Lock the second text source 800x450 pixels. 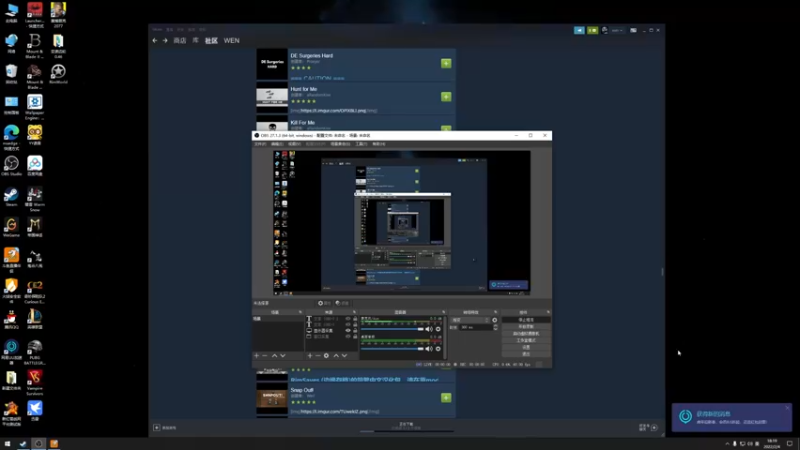(x=356, y=324)
